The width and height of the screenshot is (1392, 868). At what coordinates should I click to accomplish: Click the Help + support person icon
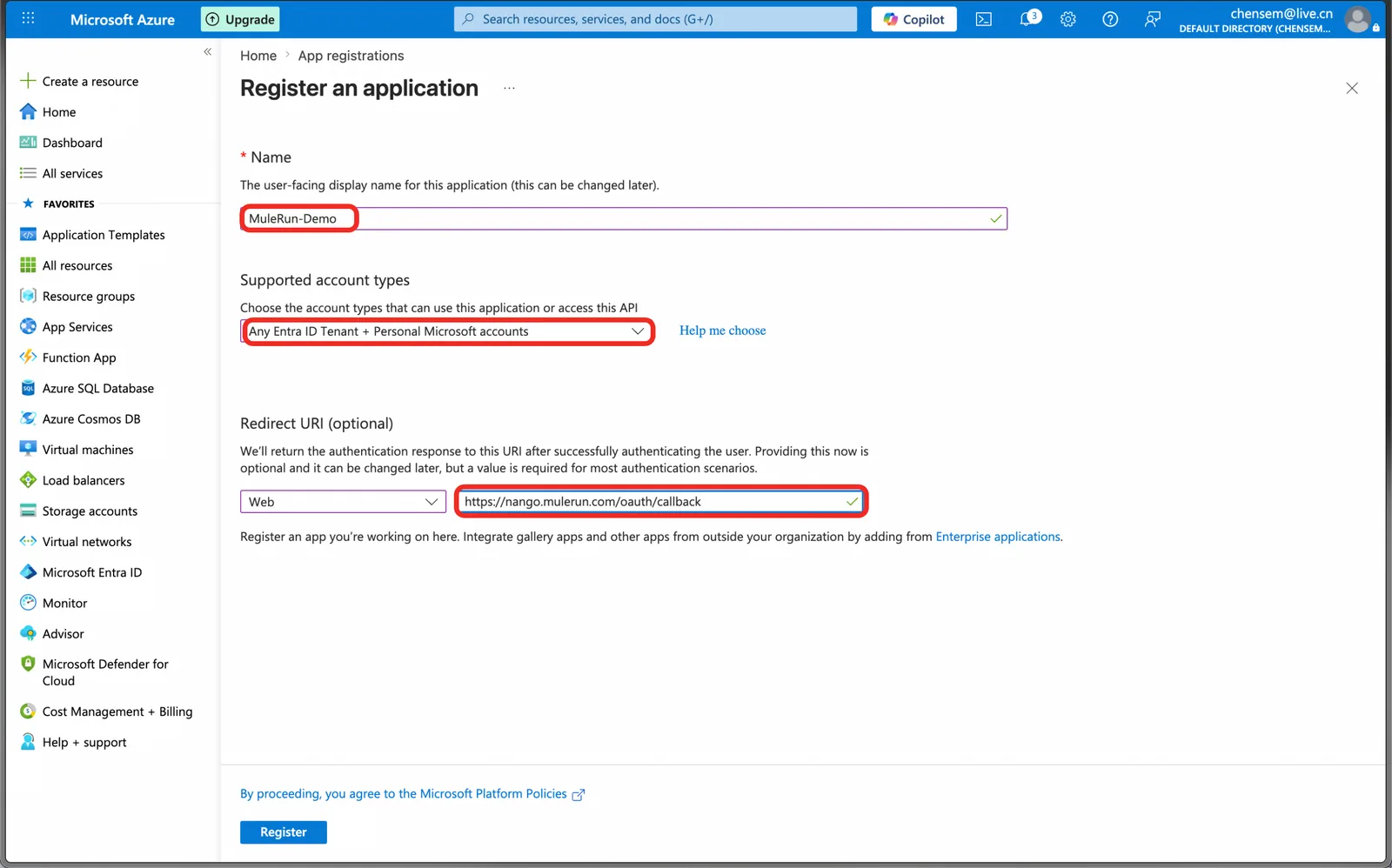click(x=28, y=742)
